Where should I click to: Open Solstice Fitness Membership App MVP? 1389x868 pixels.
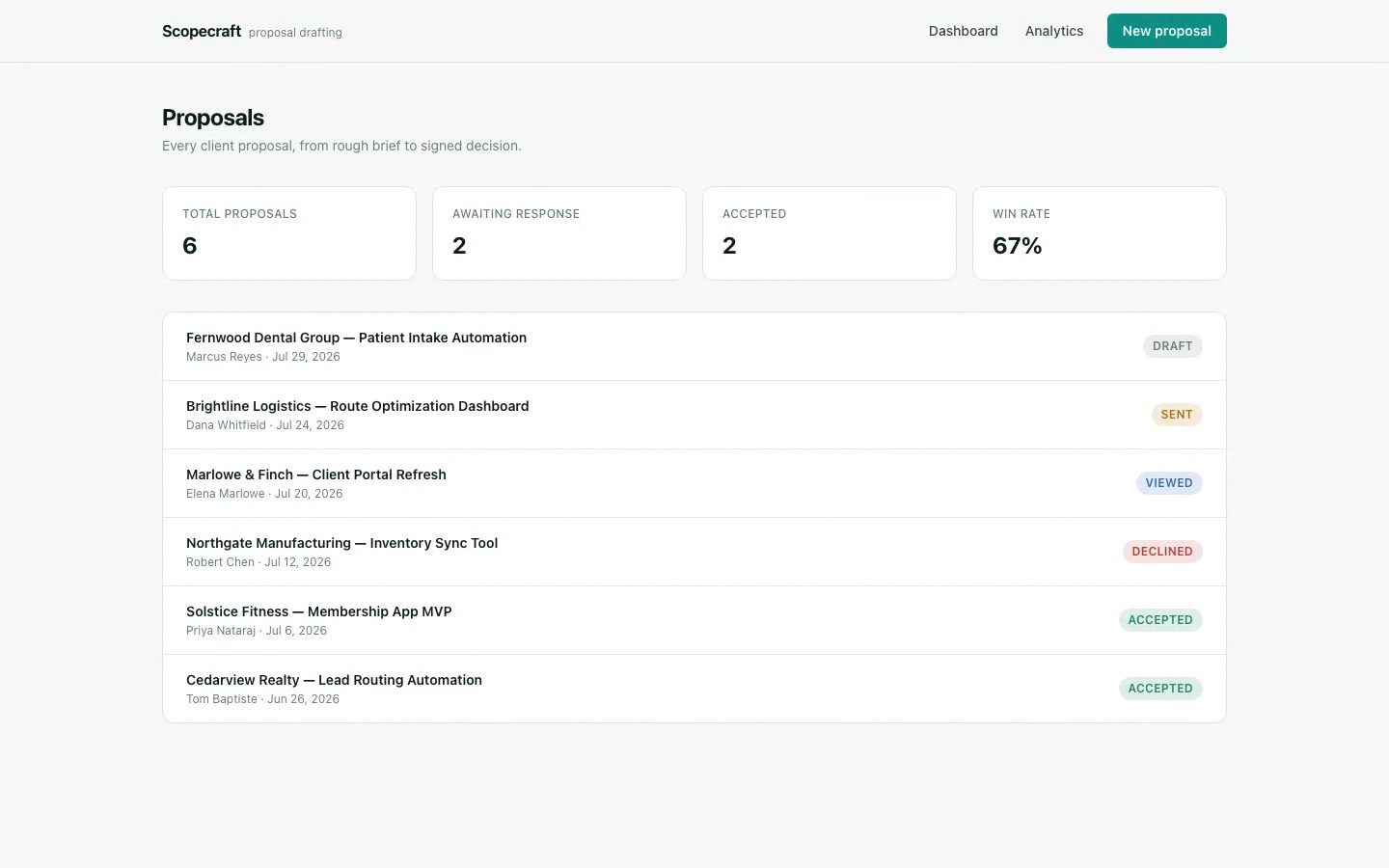click(694, 620)
